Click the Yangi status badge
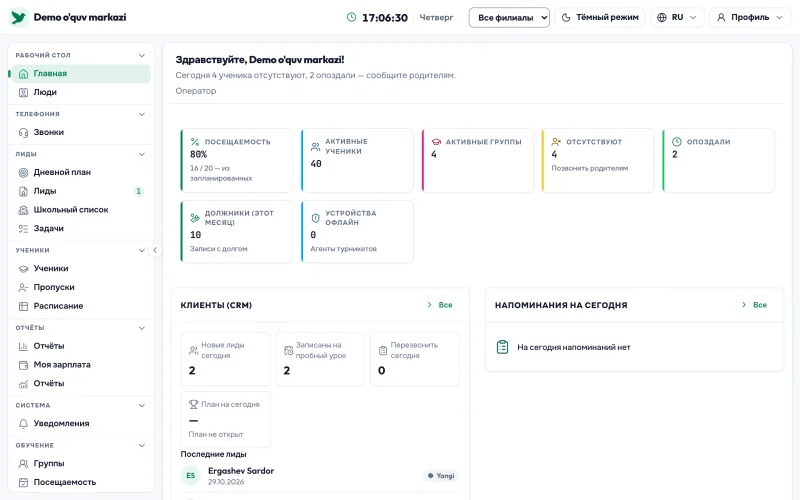800x500 pixels. 441,476
